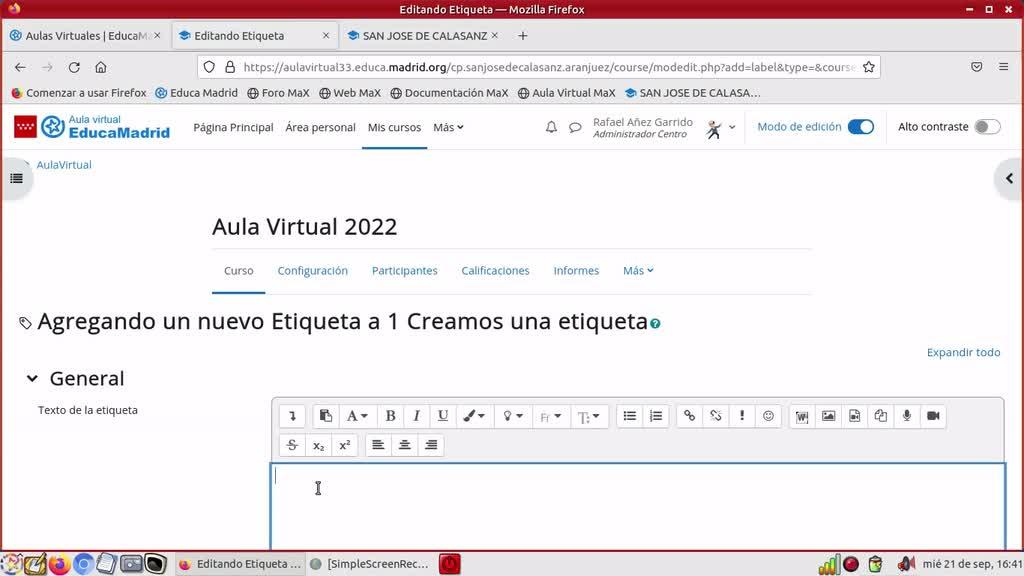Open the SimpleScreenRecorder taskbar entry

click(x=370, y=564)
